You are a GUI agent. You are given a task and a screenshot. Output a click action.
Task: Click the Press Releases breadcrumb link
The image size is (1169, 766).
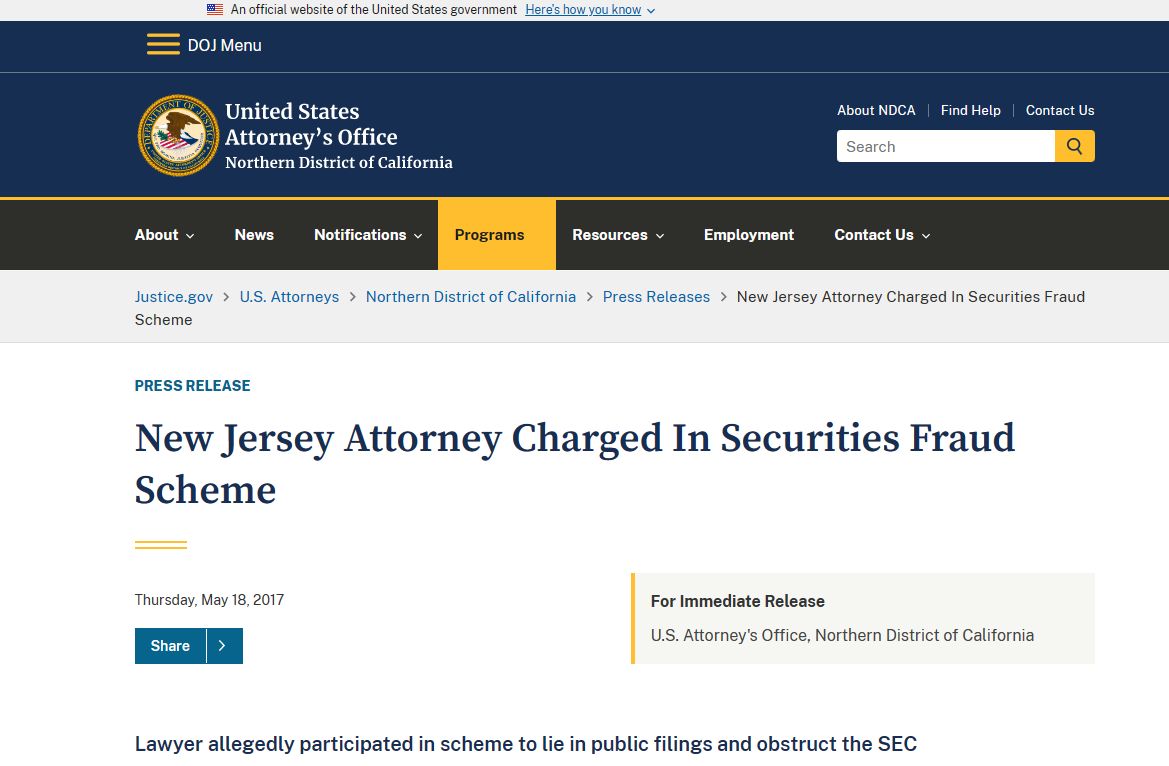pyautogui.click(x=656, y=297)
